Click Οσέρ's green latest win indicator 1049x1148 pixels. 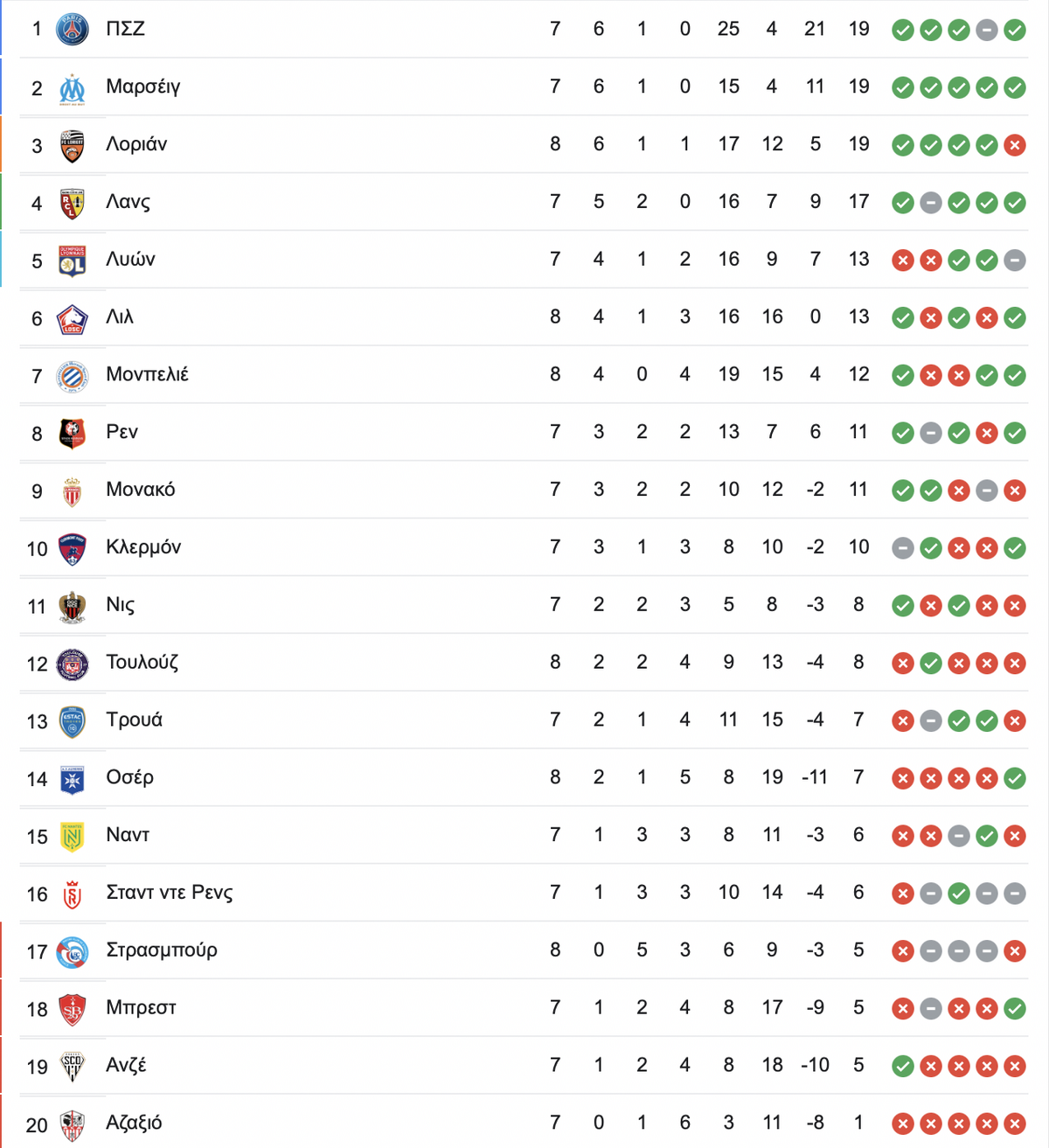pyautogui.click(x=1015, y=778)
